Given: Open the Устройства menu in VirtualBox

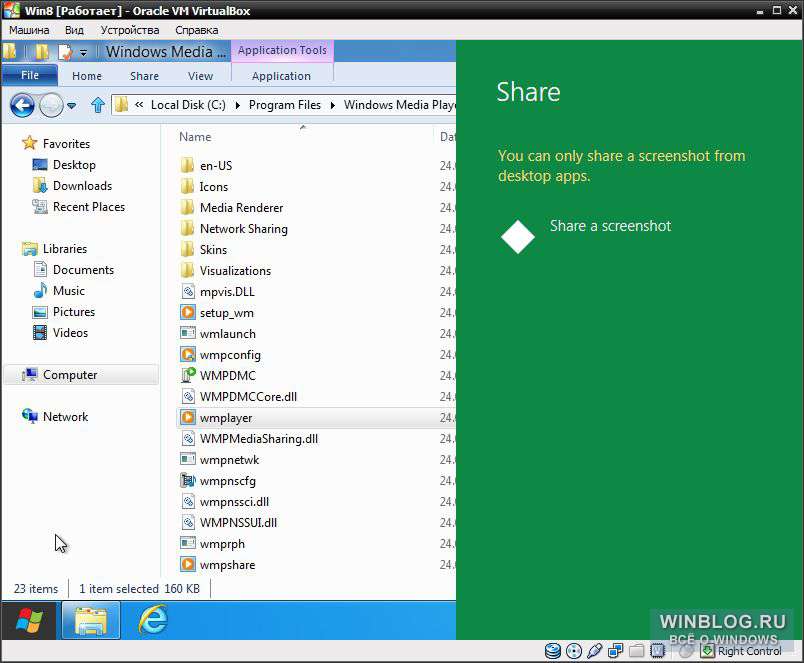Looking at the screenshot, I should point(130,30).
